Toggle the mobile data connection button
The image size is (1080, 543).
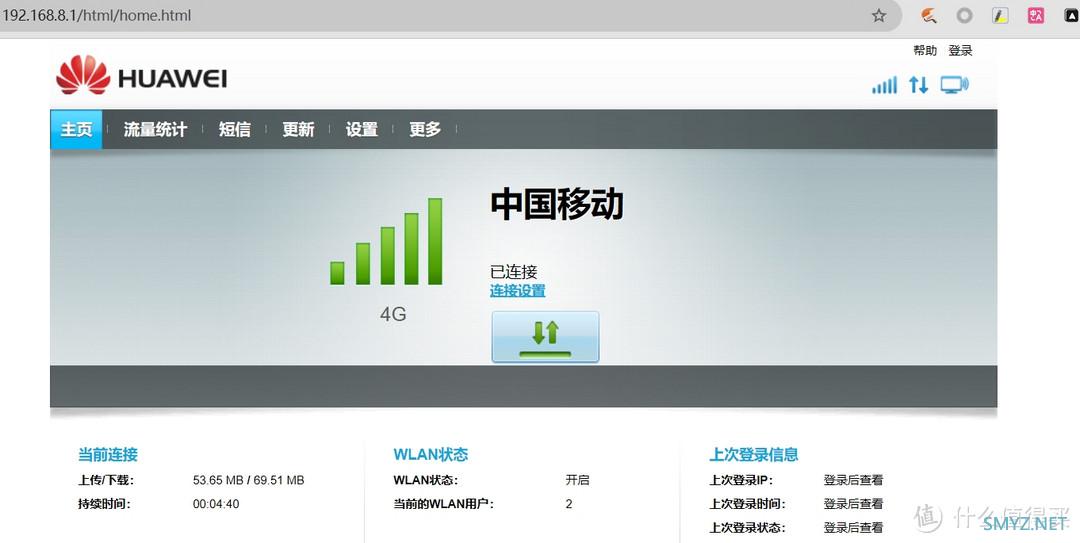pos(545,337)
